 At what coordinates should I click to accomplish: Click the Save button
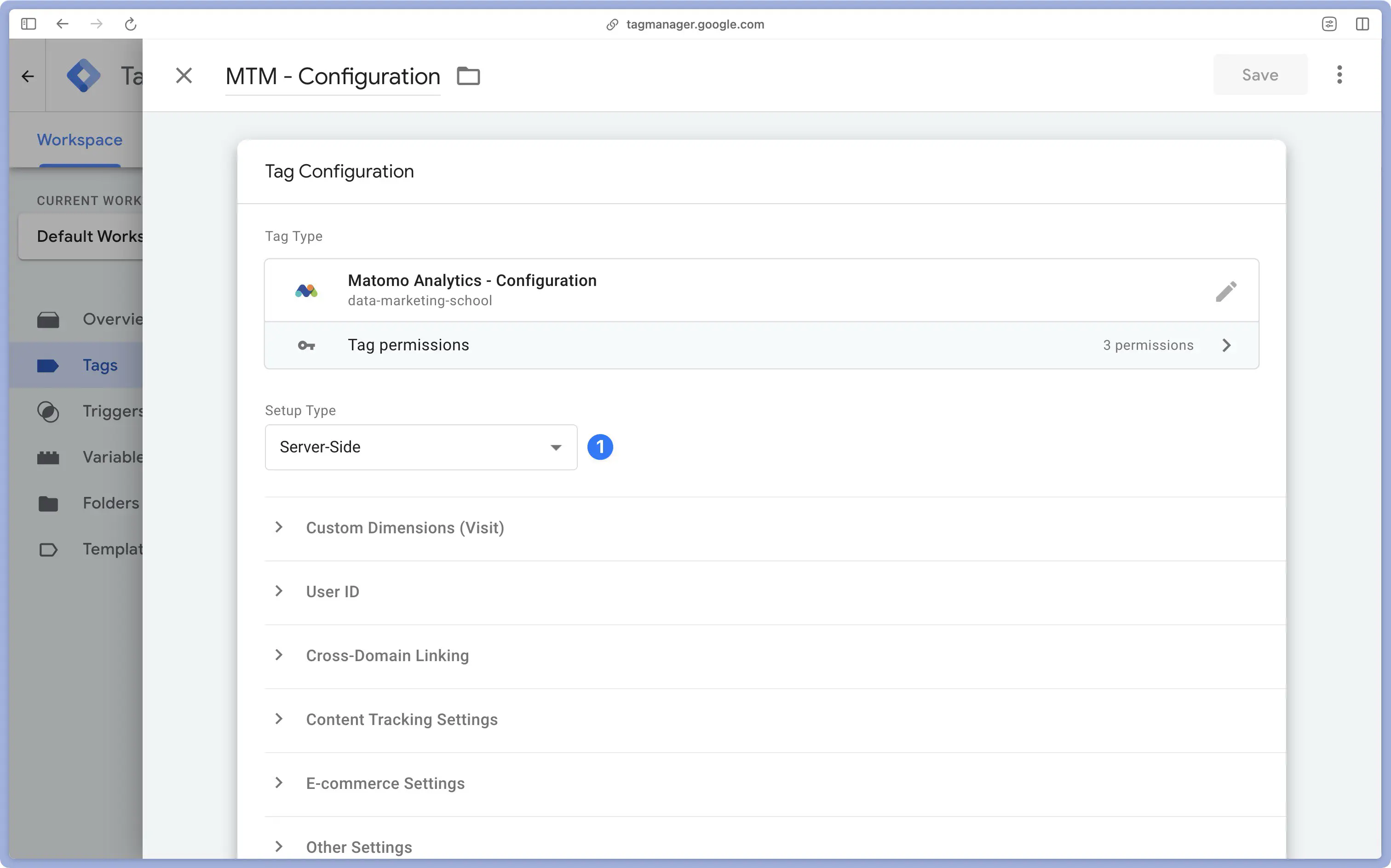1260,74
